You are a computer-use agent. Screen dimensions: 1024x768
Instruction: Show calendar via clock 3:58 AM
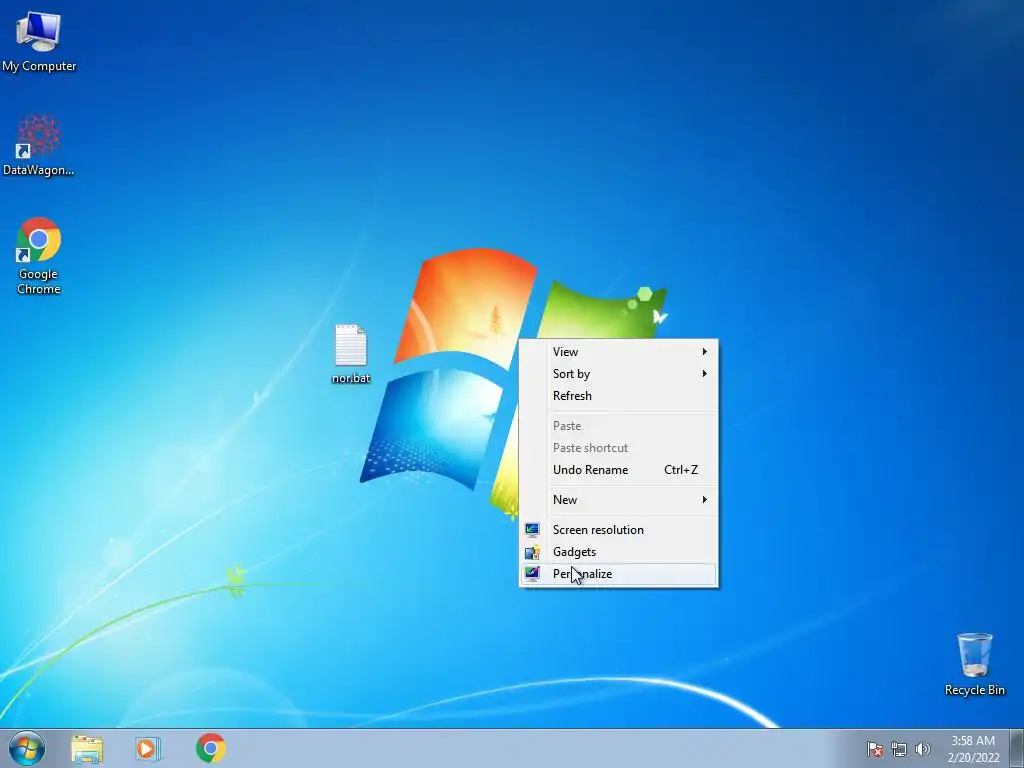pyautogui.click(x=973, y=749)
